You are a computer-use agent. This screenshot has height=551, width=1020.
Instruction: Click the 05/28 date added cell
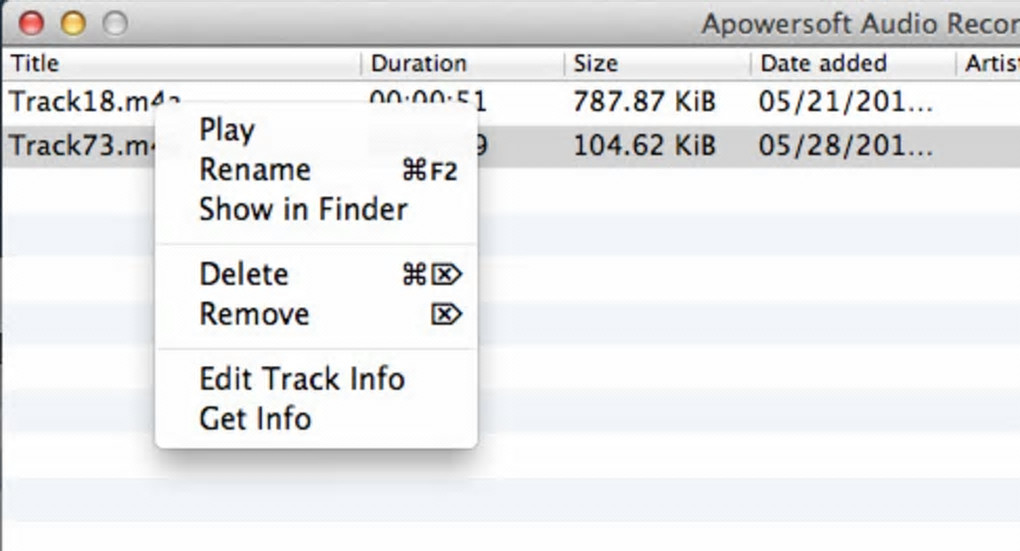846,146
